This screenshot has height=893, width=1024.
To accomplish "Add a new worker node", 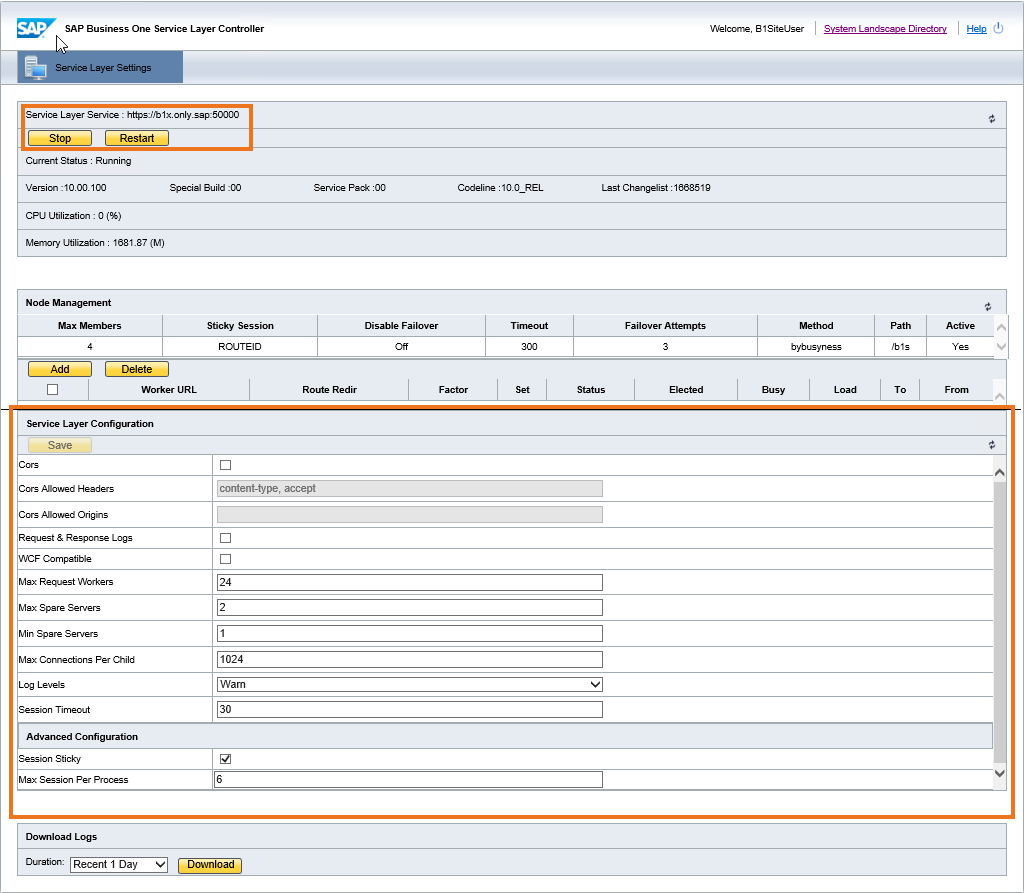I will (59, 369).
